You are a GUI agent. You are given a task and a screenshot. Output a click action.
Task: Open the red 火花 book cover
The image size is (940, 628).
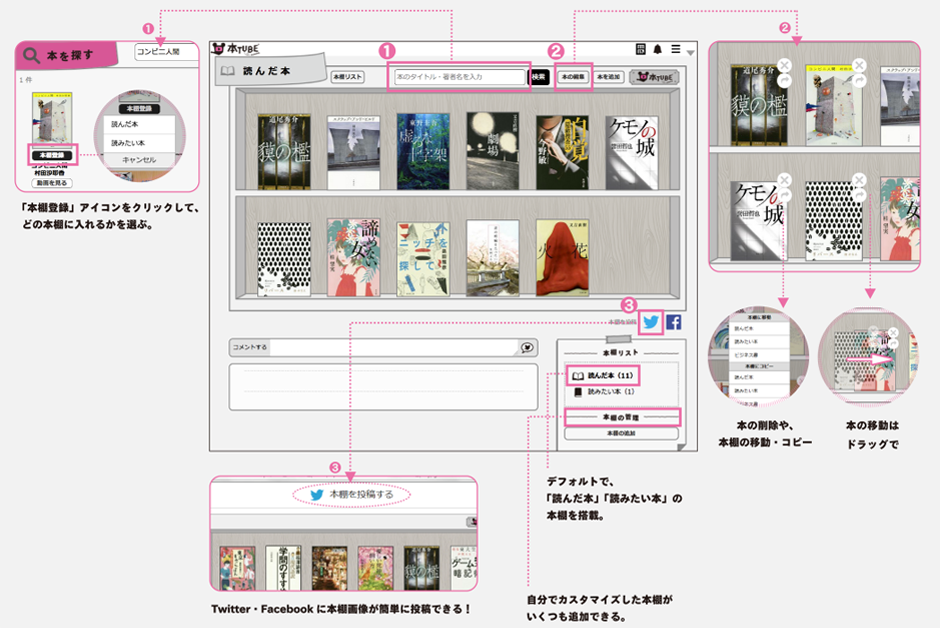(x=562, y=258)
